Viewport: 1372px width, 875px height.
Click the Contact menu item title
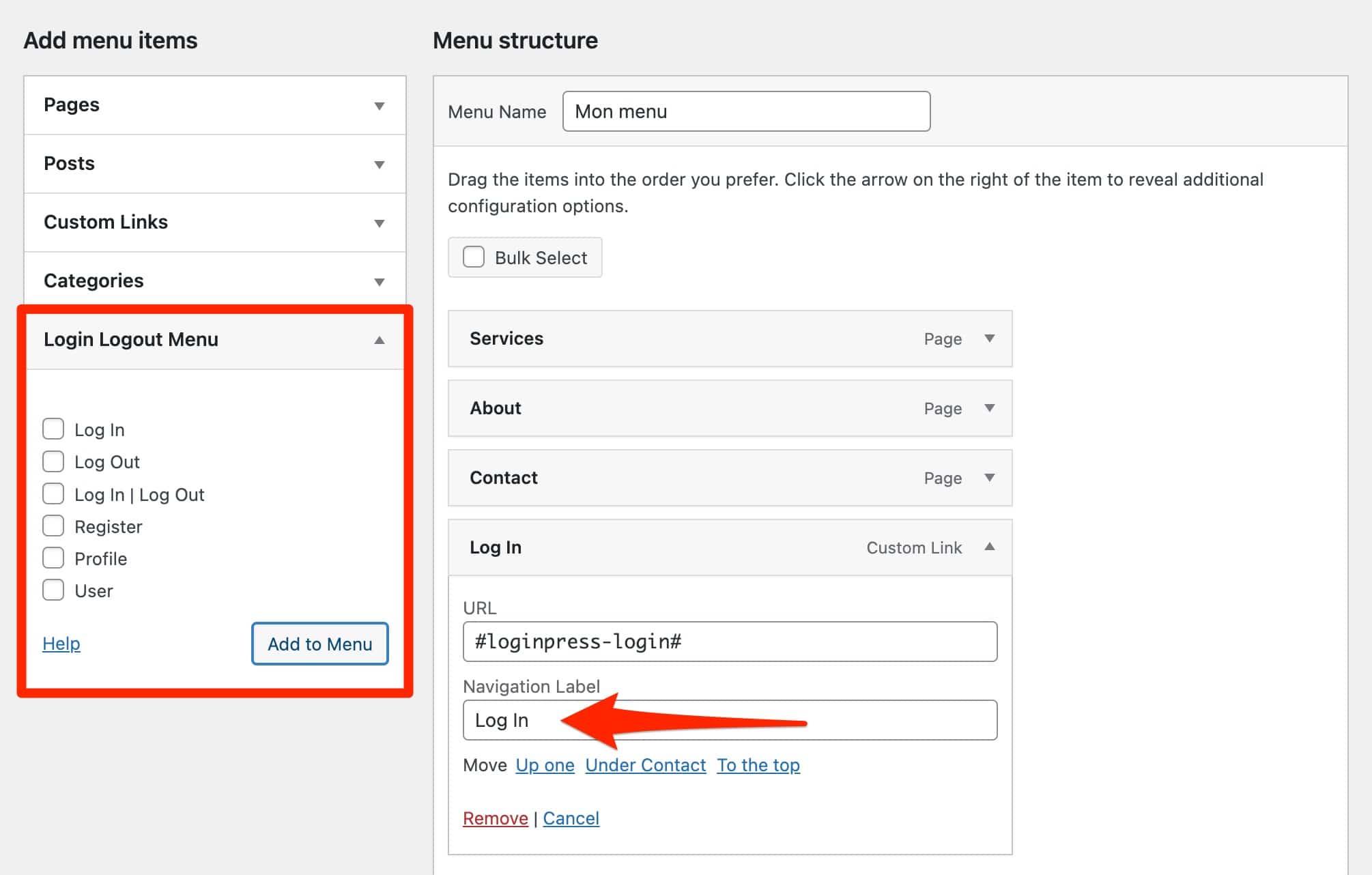tap(504, 478)
